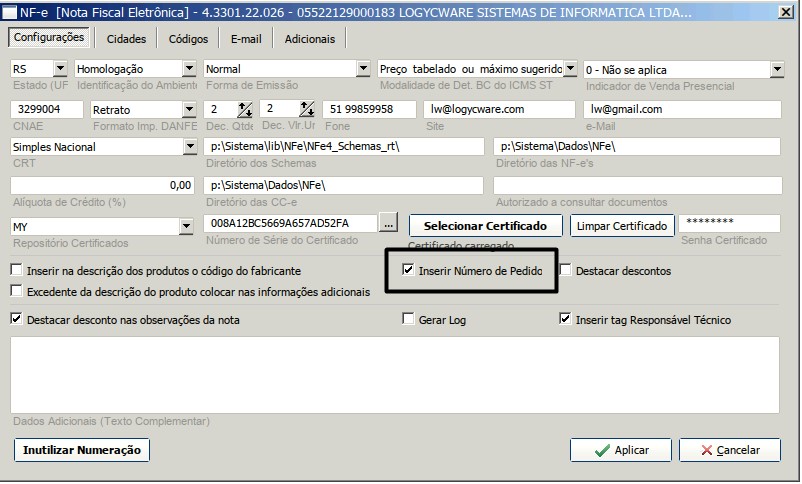Click the NF-e window title bar icon
Viewport: 802px width, 484px height.
[11, 11]
